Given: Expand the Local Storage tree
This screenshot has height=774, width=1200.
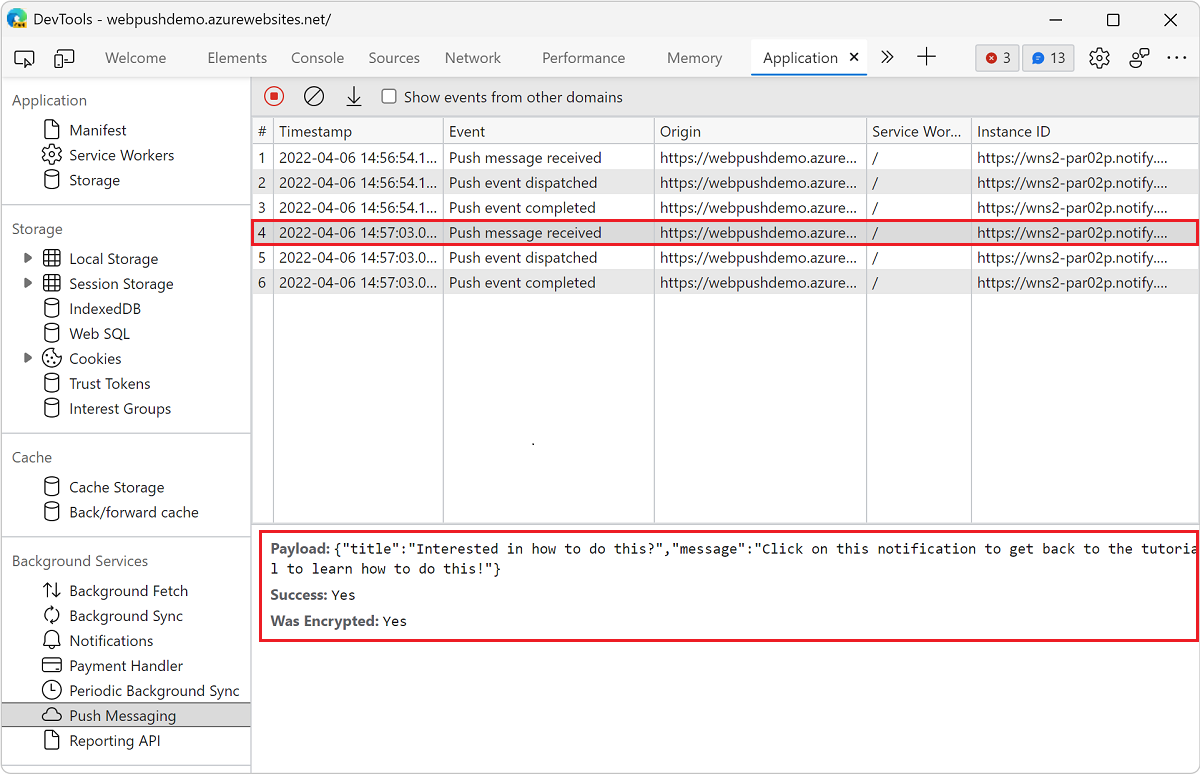Looking at the screenshot, I should click(29, 258).
